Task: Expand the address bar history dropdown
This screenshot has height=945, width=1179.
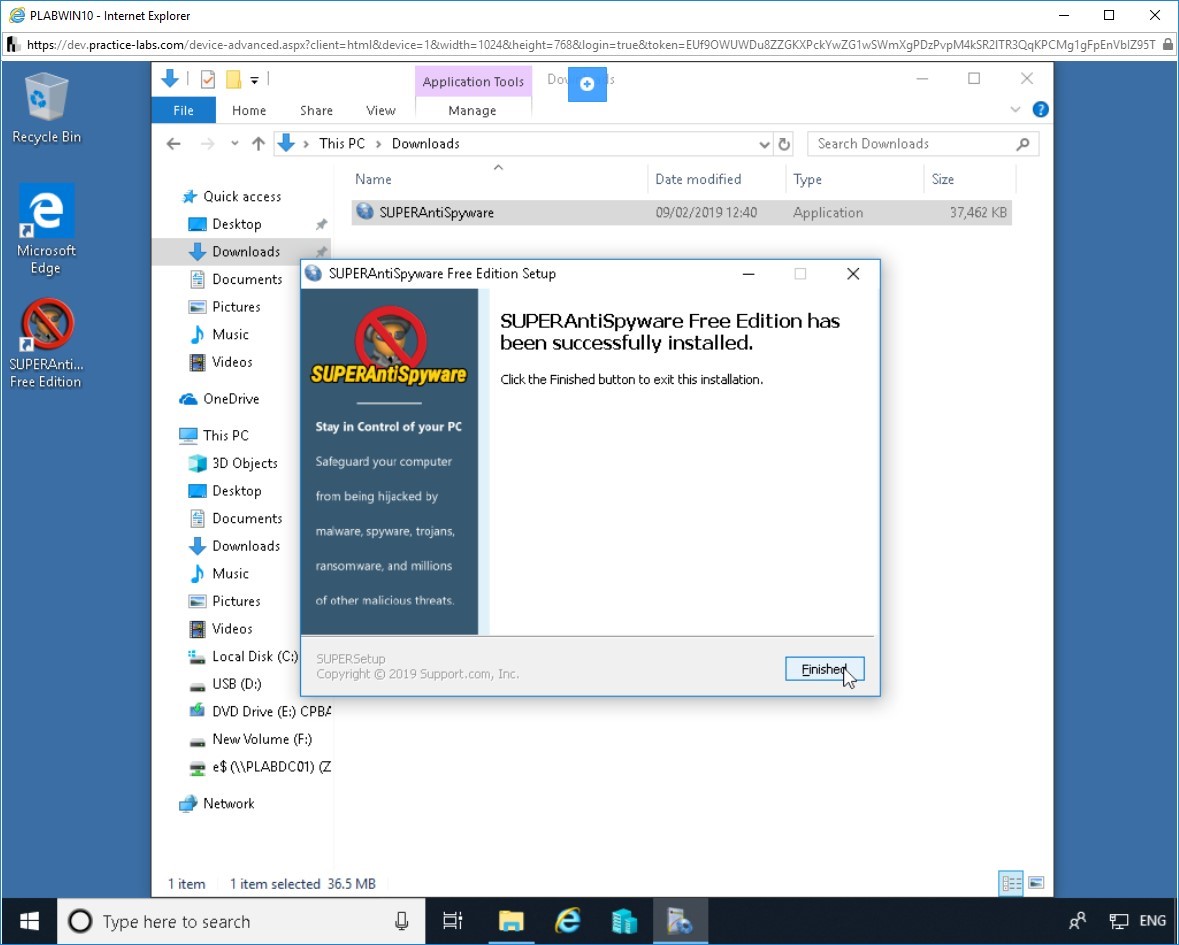Action: [764, 144]
